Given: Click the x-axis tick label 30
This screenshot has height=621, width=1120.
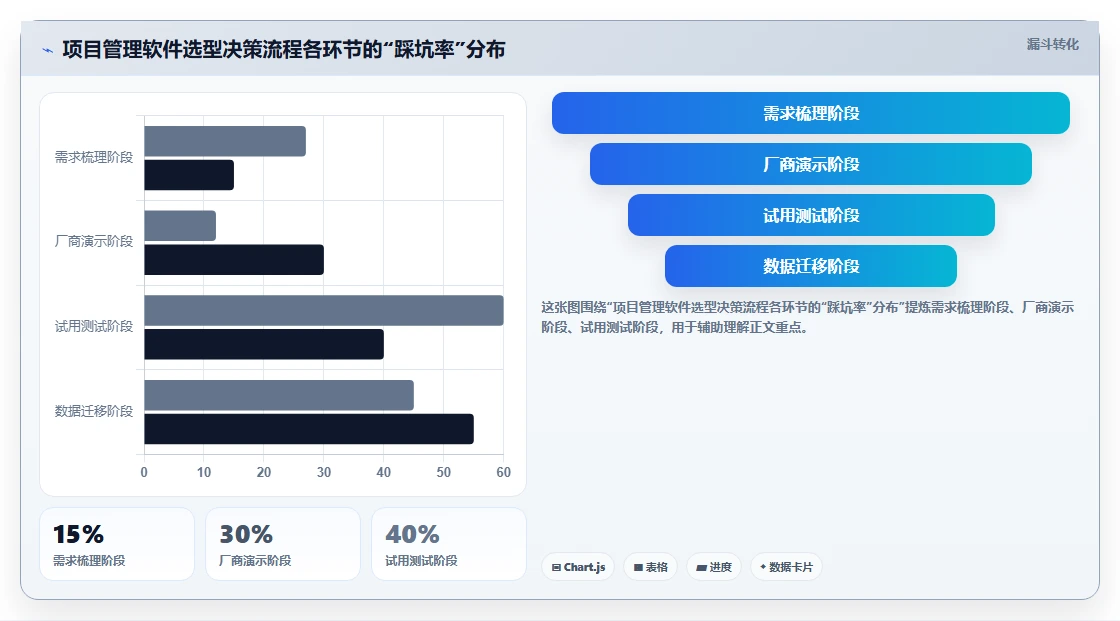Looking at the screenshot, I should point(324,472).
